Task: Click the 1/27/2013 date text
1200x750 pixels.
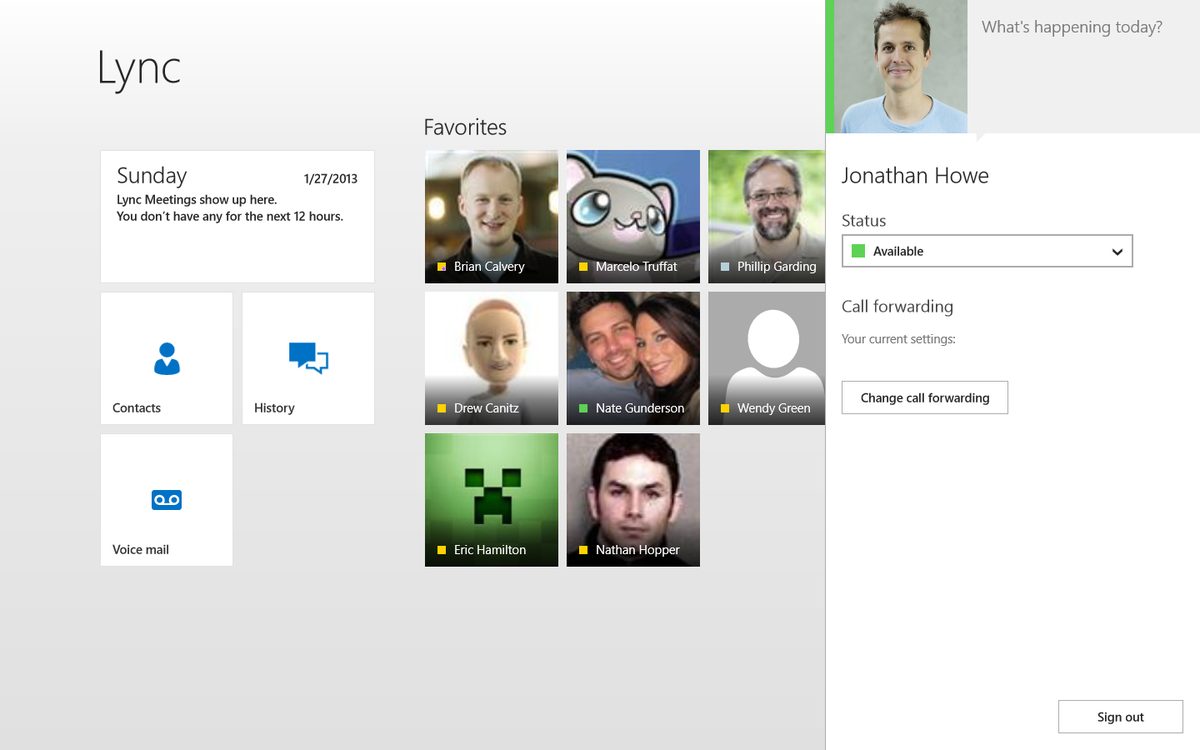Action: pyautogui.click(x=330, y=179)
